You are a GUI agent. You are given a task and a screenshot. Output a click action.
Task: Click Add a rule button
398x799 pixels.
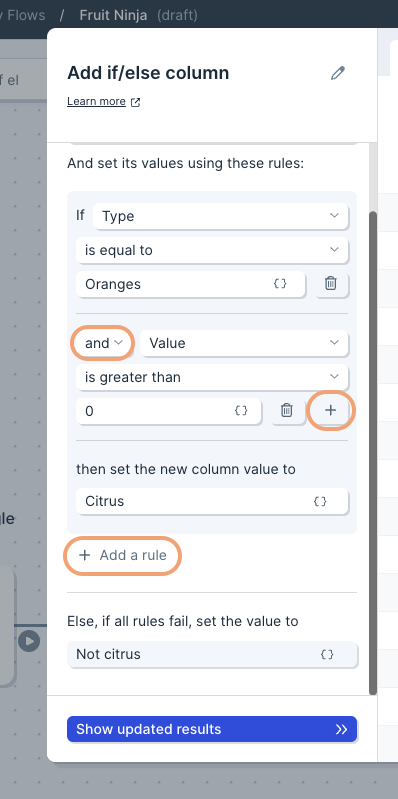pos(123,555)
